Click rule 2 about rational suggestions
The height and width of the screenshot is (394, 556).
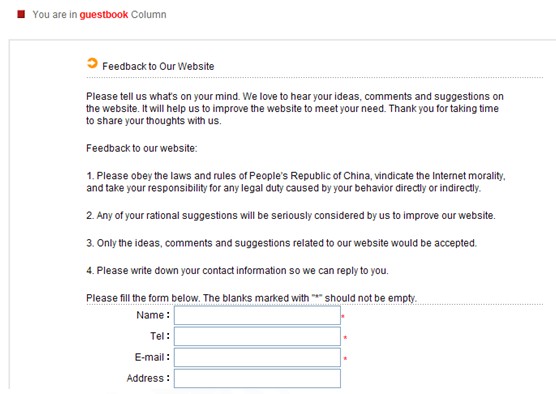tap(291, 216)
